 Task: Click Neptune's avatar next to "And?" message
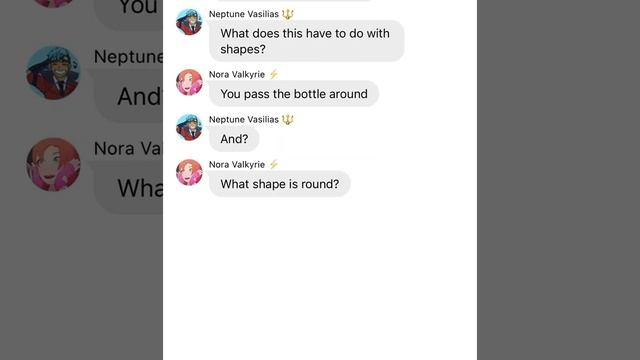click(x=189, y=127)
